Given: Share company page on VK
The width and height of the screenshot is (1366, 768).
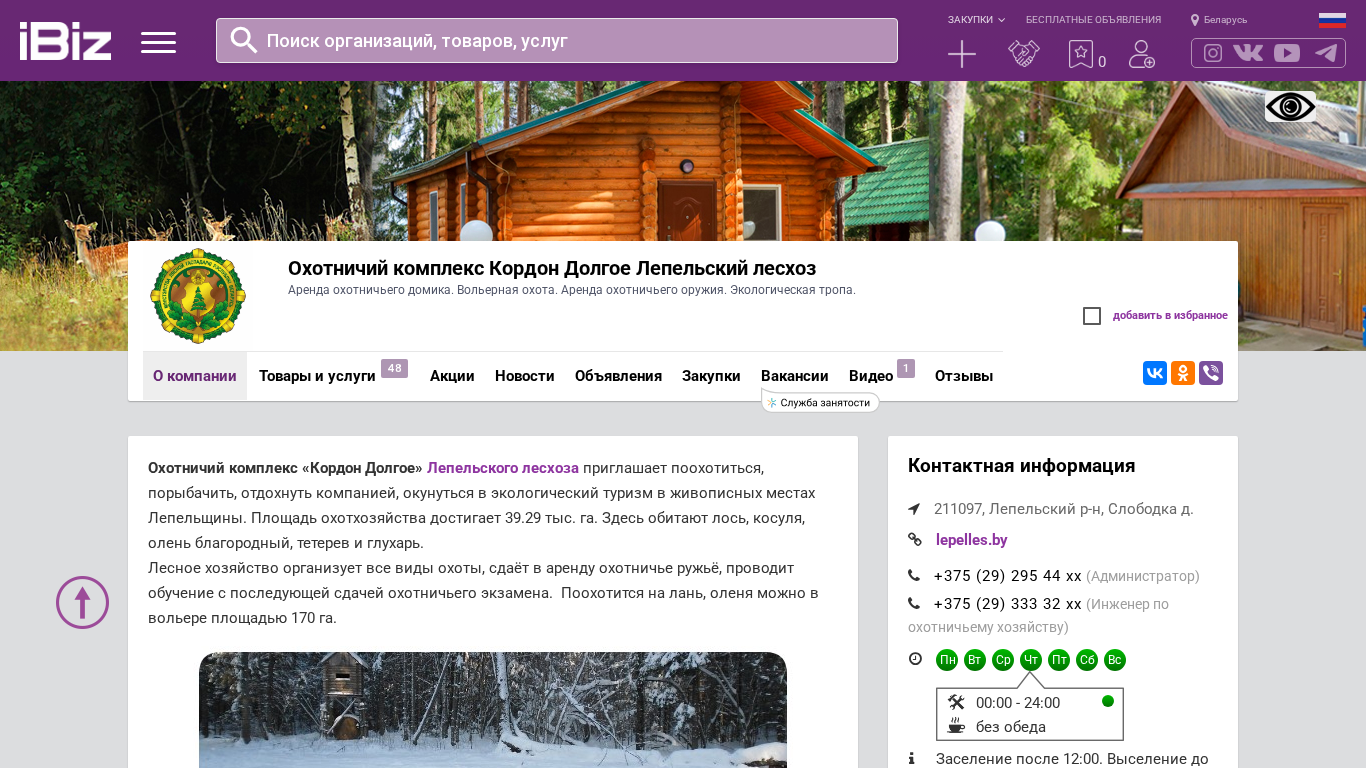Looking at the screenshot, I should [x=1155, y=373].
